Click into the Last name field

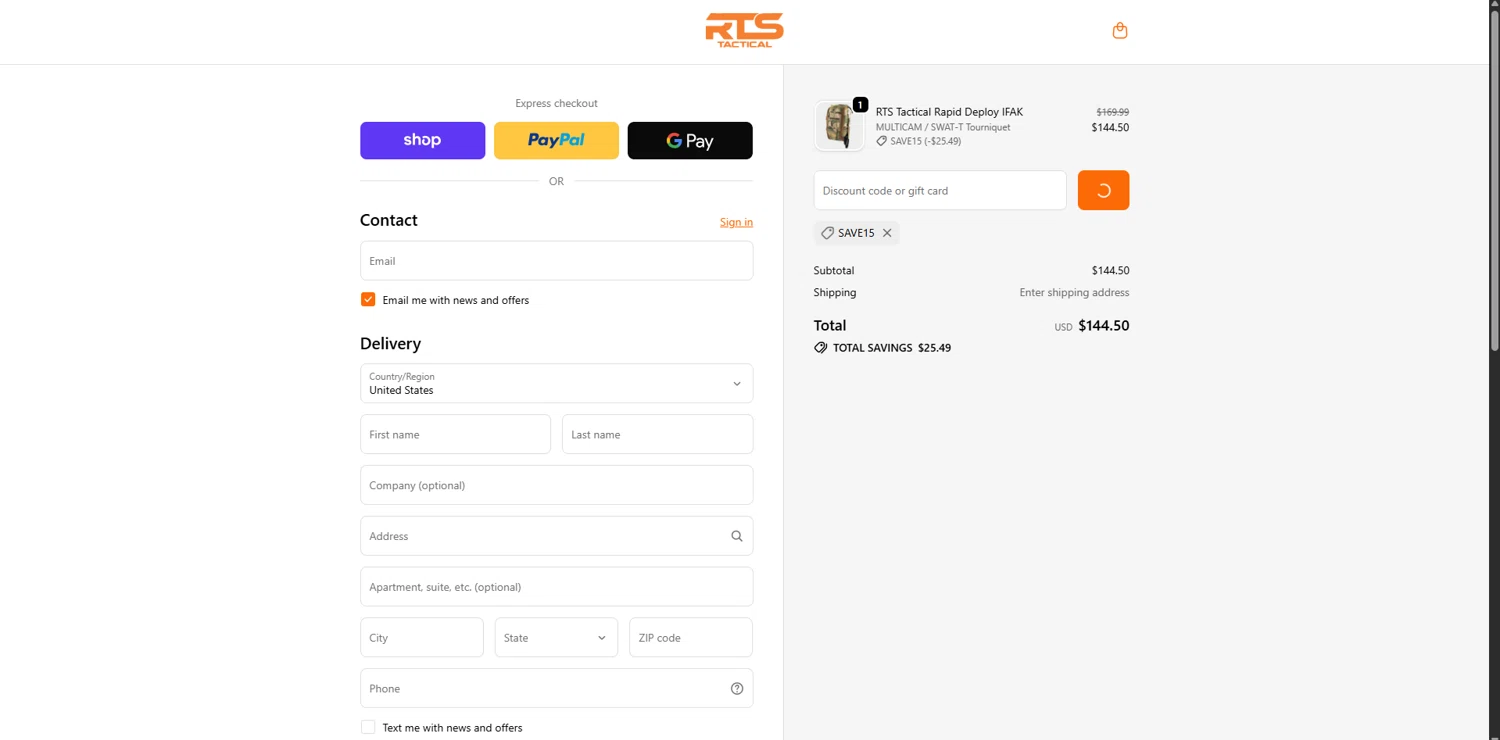[x=657, y=434]
